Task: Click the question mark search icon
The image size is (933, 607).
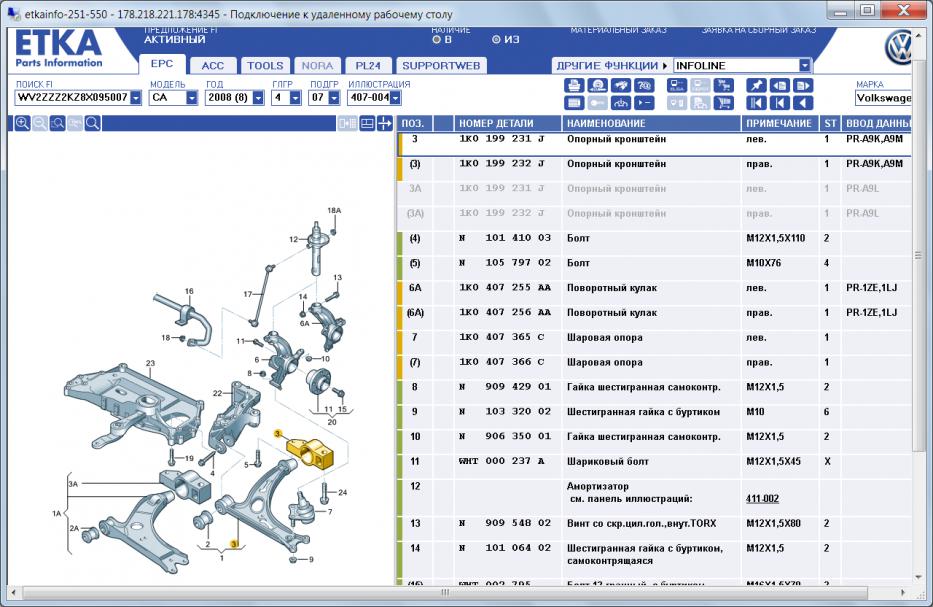Action: [x=644, y=86]
